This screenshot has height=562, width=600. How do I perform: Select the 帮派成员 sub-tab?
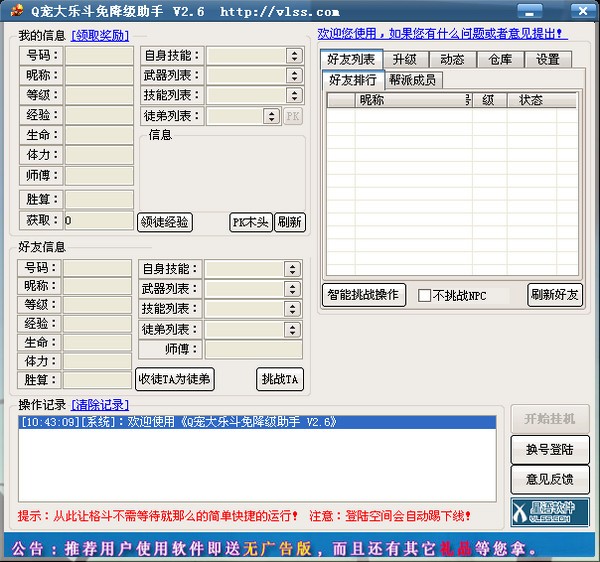(x=413, y=80)
